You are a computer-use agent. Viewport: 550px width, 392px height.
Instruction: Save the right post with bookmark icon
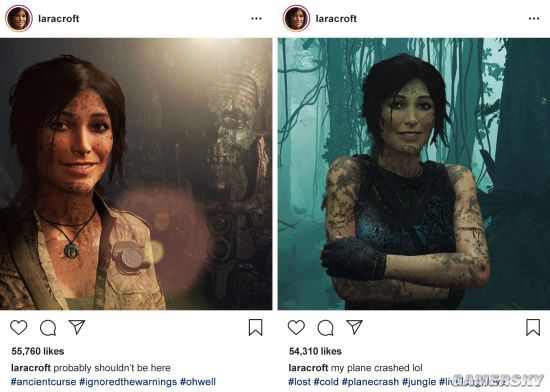click(x=533, y=327)
